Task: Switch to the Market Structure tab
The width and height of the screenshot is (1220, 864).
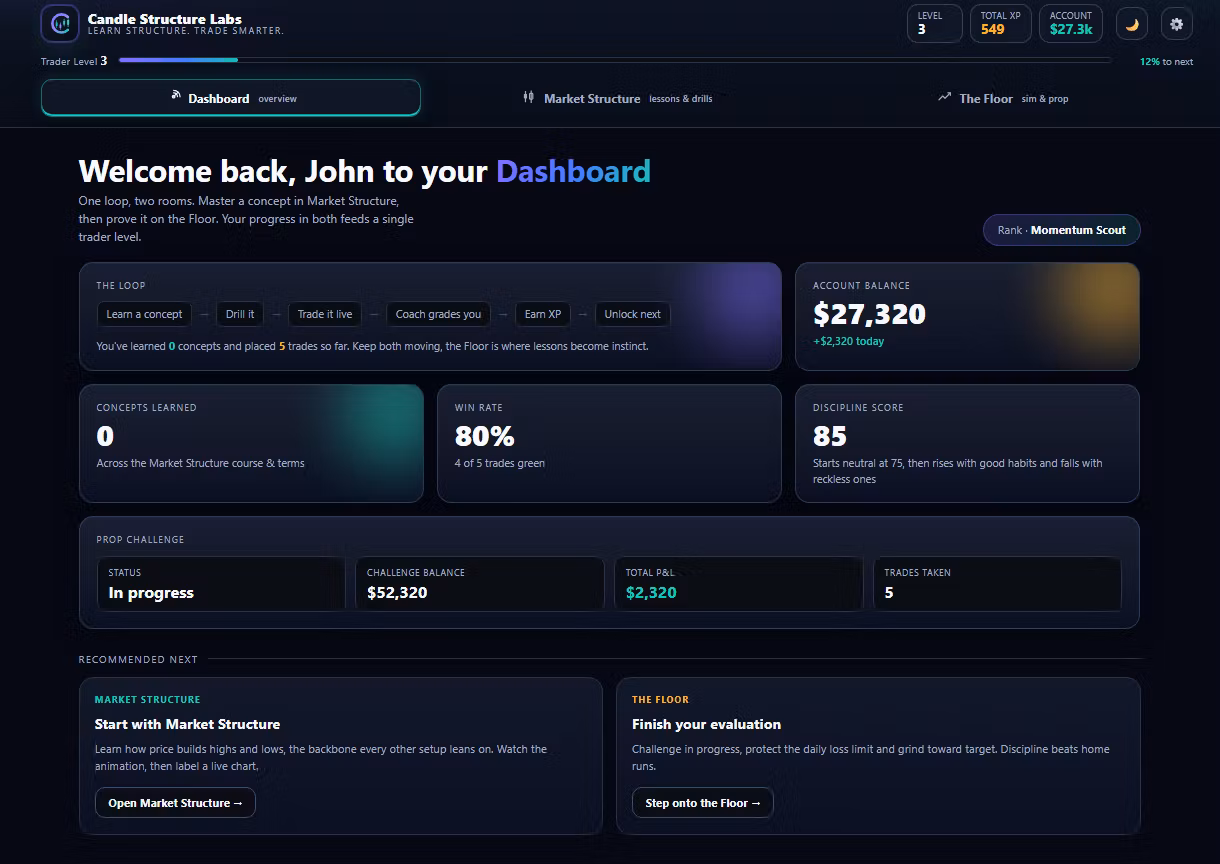Action: click(617, 98)
